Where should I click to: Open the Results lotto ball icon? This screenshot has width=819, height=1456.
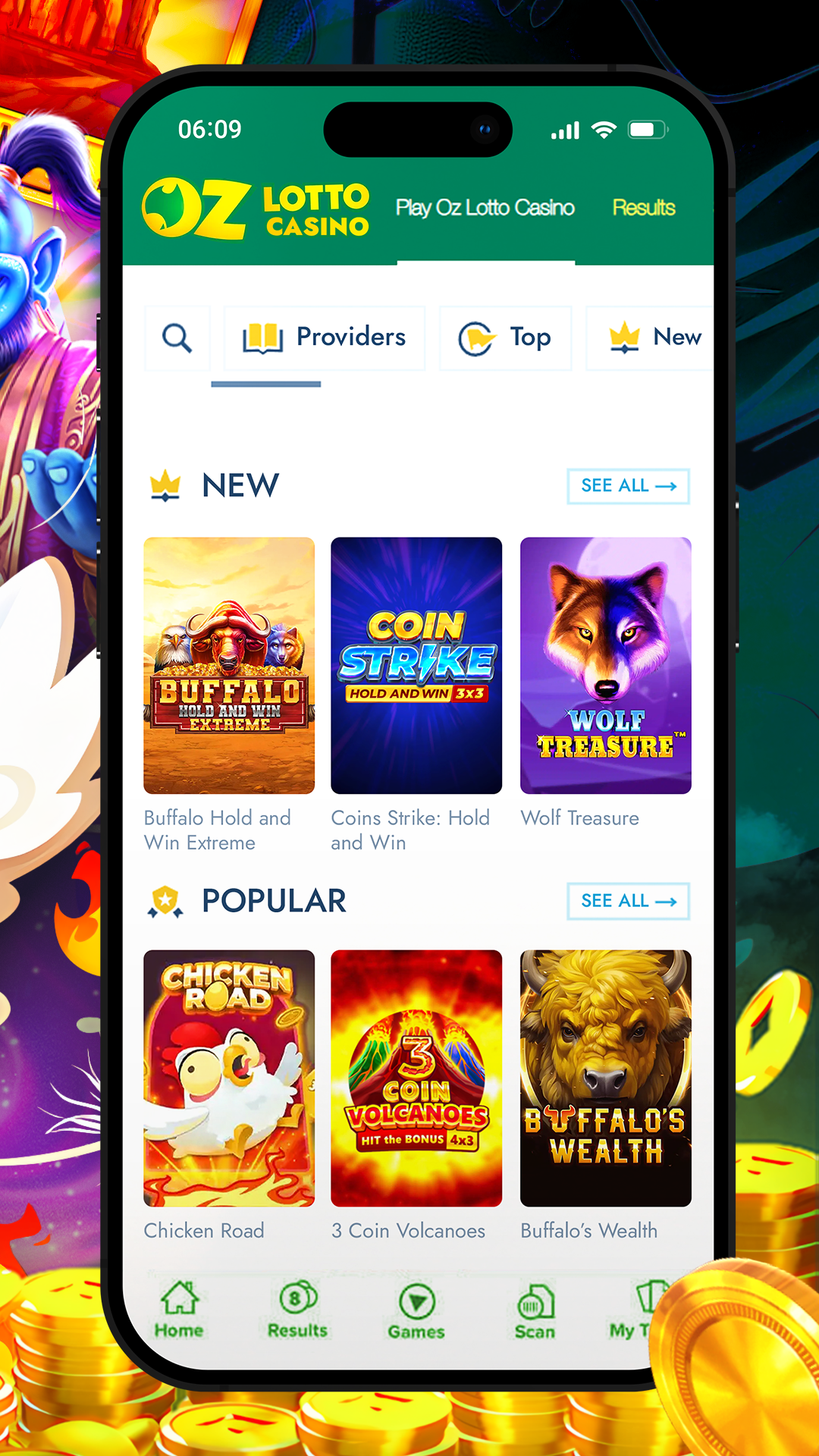point(298,1298)
